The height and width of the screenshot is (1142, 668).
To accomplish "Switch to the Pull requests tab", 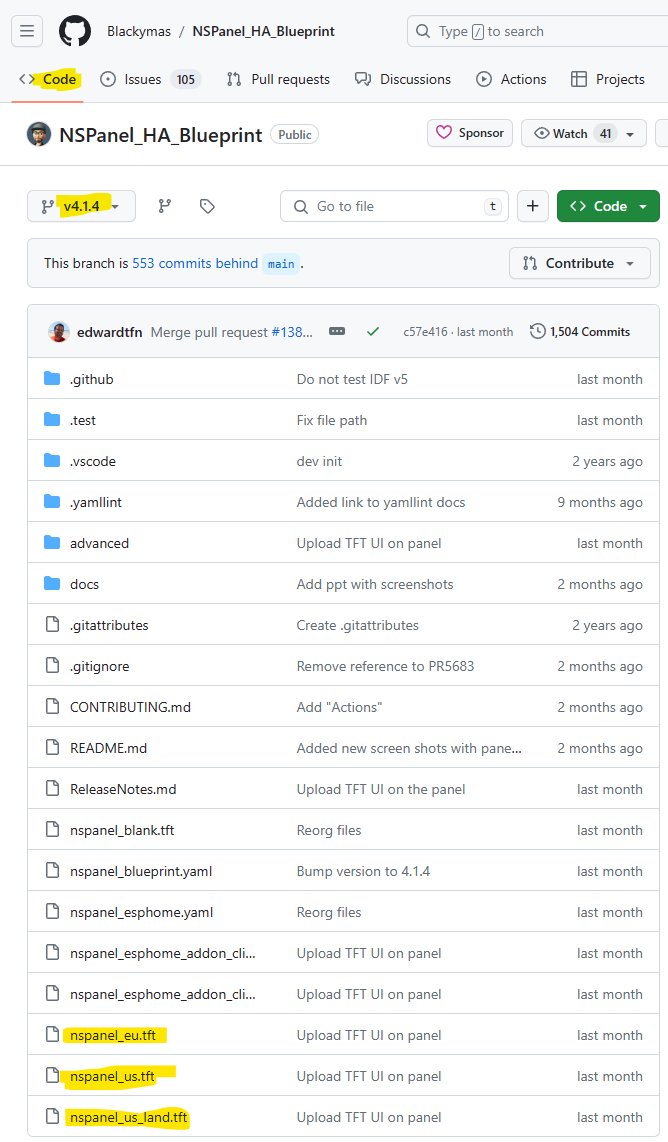I will click(278, 79).
